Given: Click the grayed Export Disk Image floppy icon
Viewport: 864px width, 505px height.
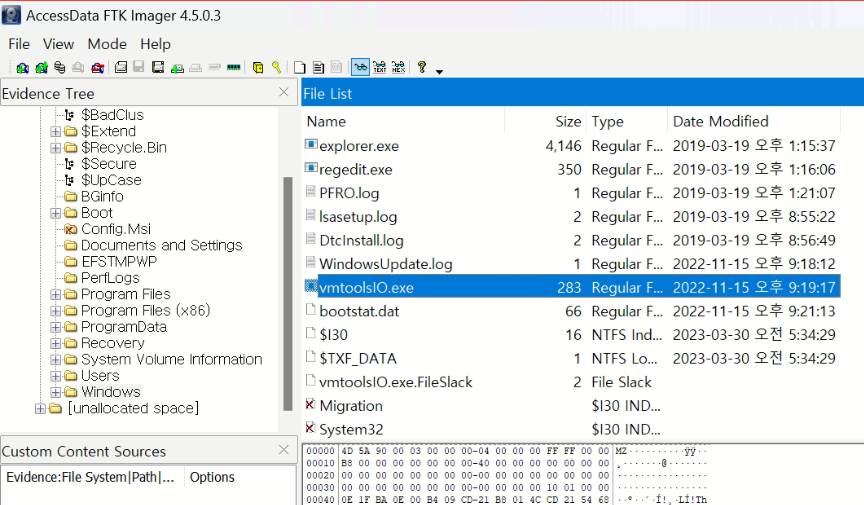Looking at the screenshot, I should coord(139,67).
